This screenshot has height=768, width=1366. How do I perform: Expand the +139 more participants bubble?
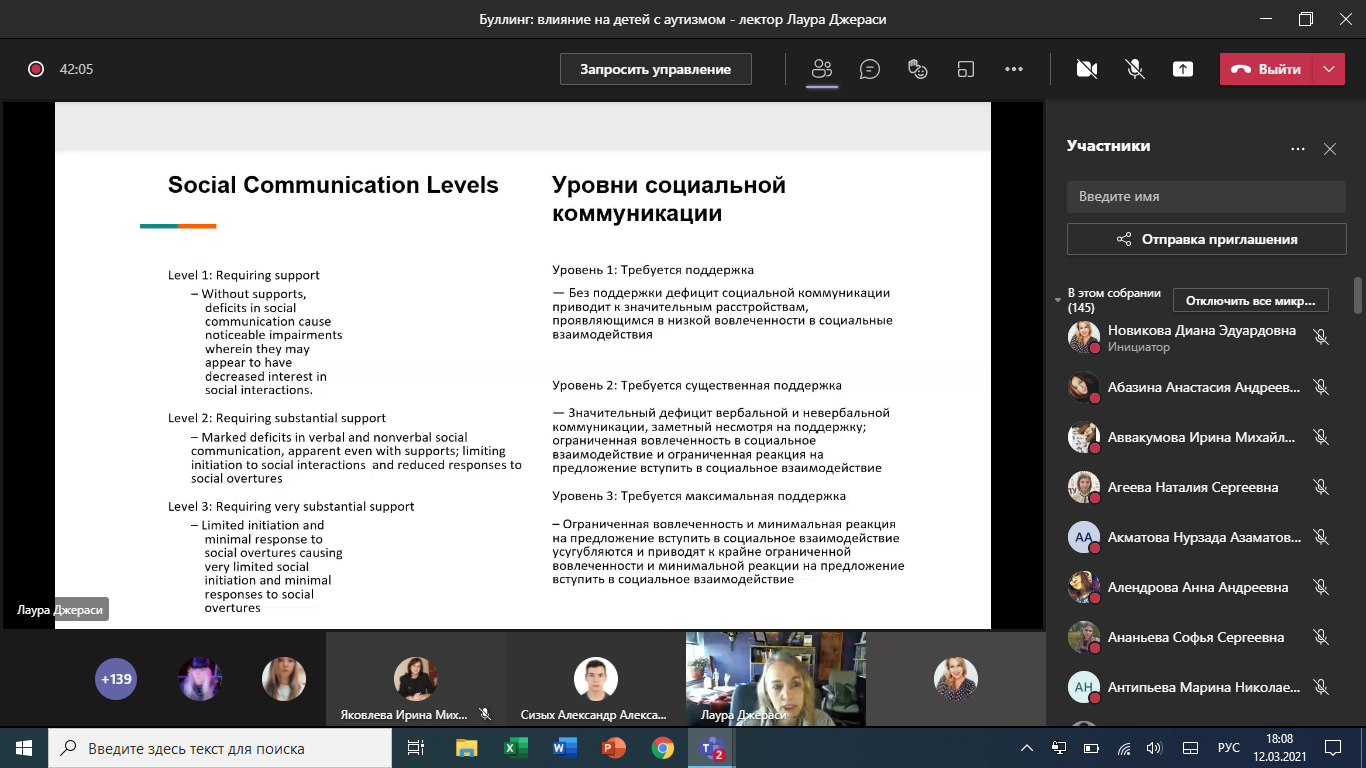pyautogui.click(x=115, y=679)
